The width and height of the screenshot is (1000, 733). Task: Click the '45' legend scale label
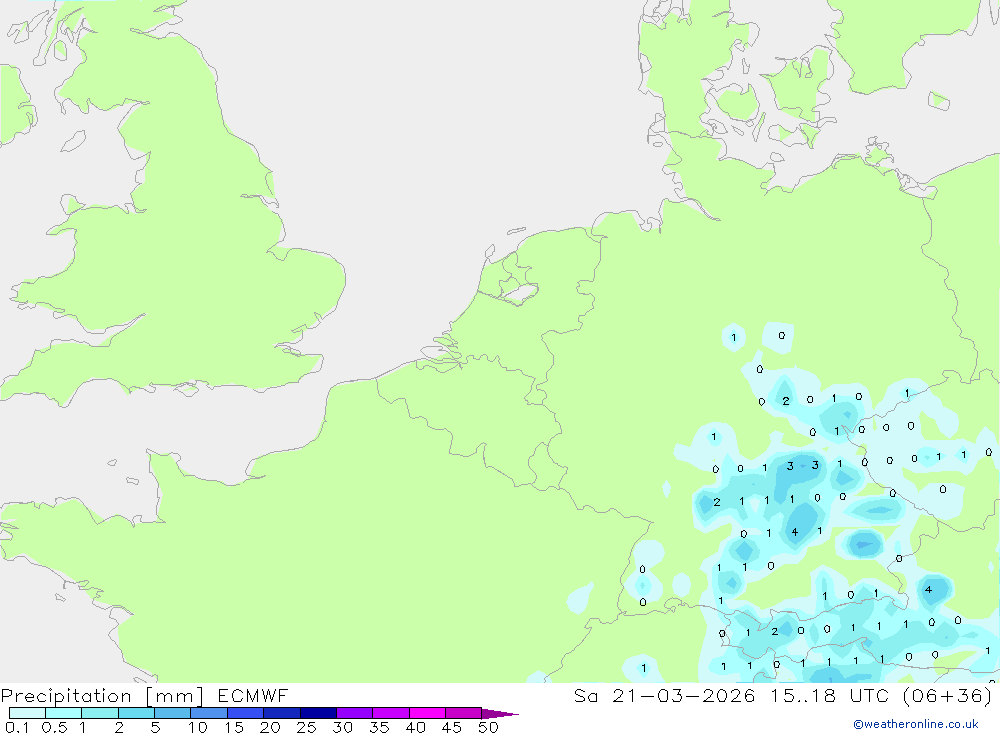coord(452,727)
